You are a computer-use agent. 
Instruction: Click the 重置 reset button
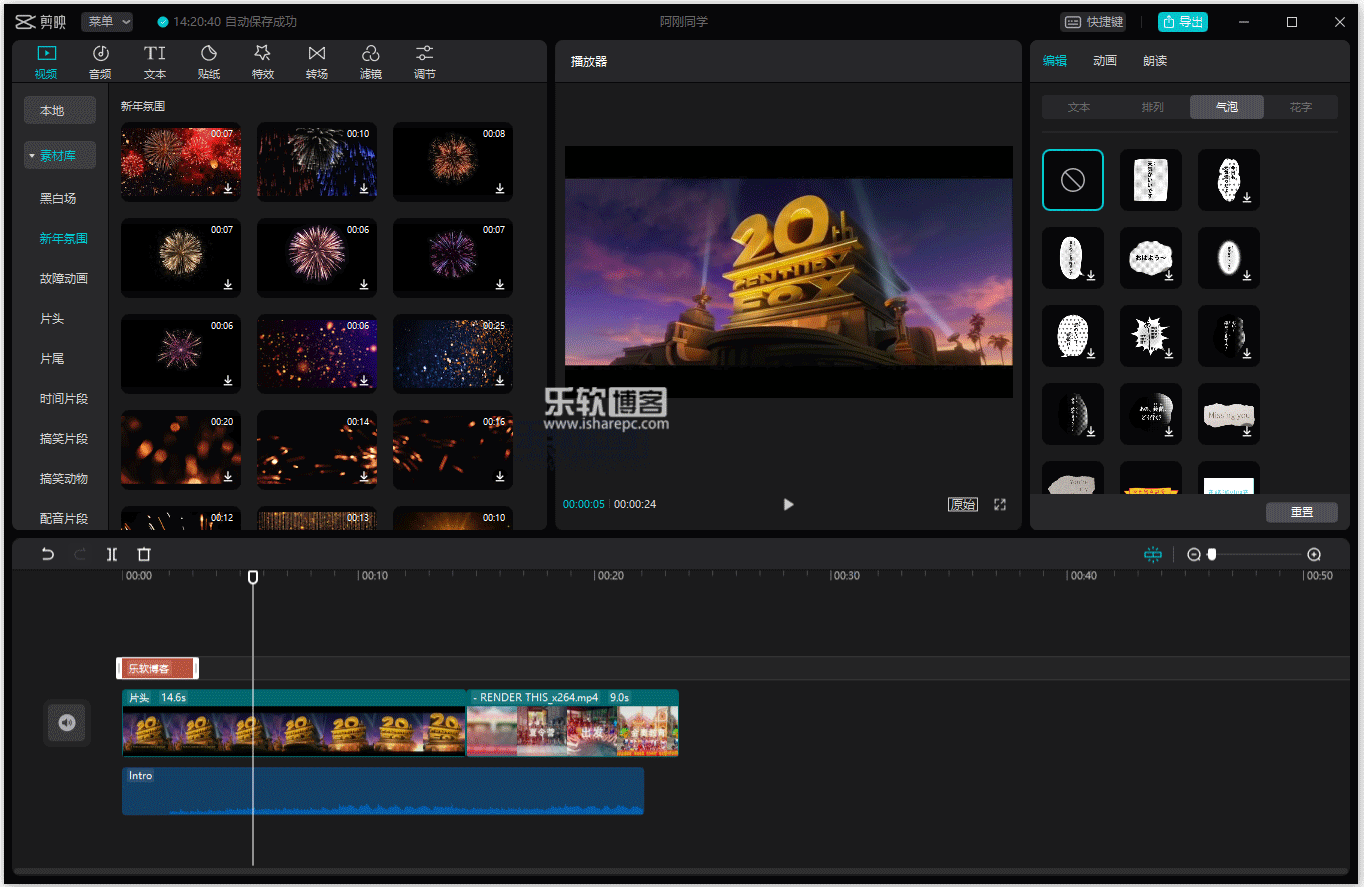click(x=1301, y=512)
